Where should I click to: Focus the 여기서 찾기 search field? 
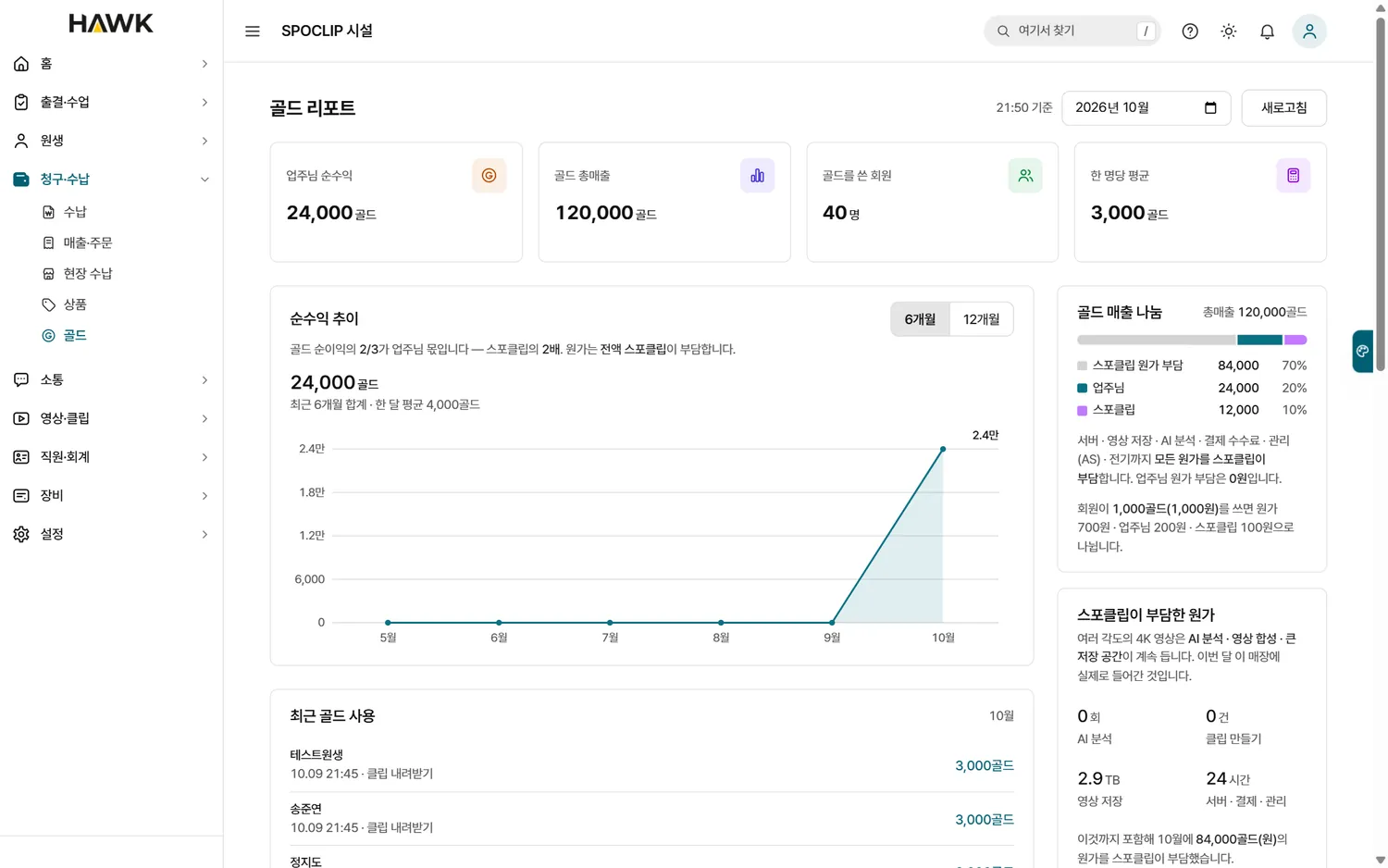tap(1072, 31)
